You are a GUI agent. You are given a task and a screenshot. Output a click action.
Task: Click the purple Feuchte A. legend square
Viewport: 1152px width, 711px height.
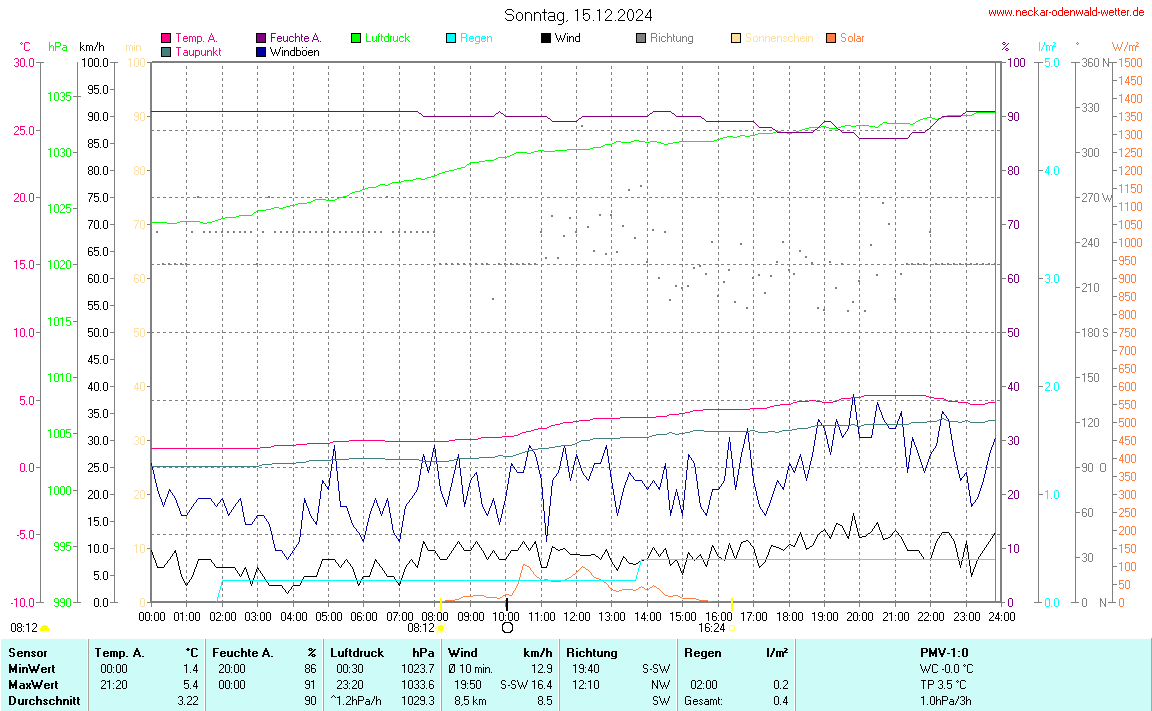[x=261, y=38]
